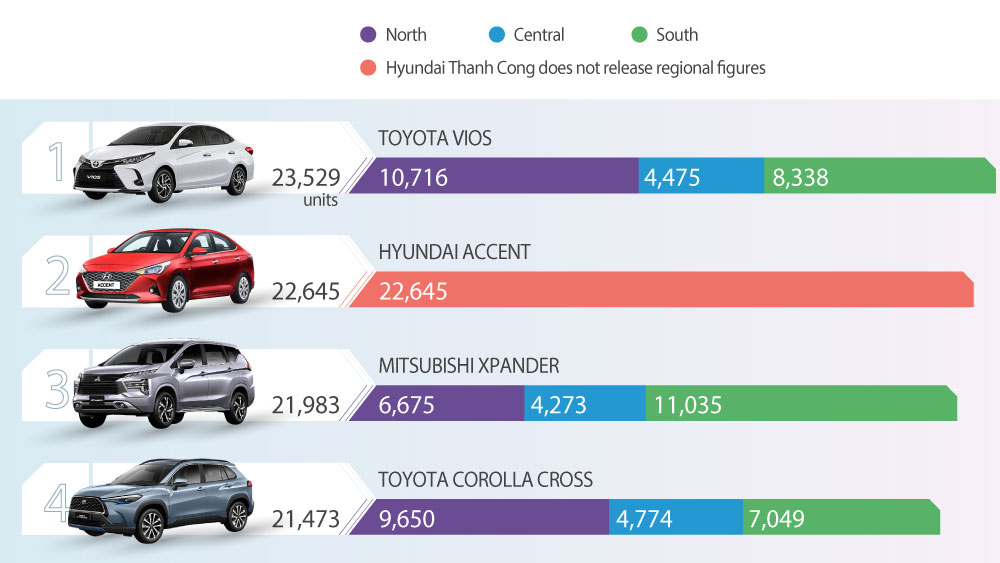Image resolution: width=1000 pixels, height=563 pixels.
Task: Click the TOYOTA VIOS title label
Action: (435, 139)
